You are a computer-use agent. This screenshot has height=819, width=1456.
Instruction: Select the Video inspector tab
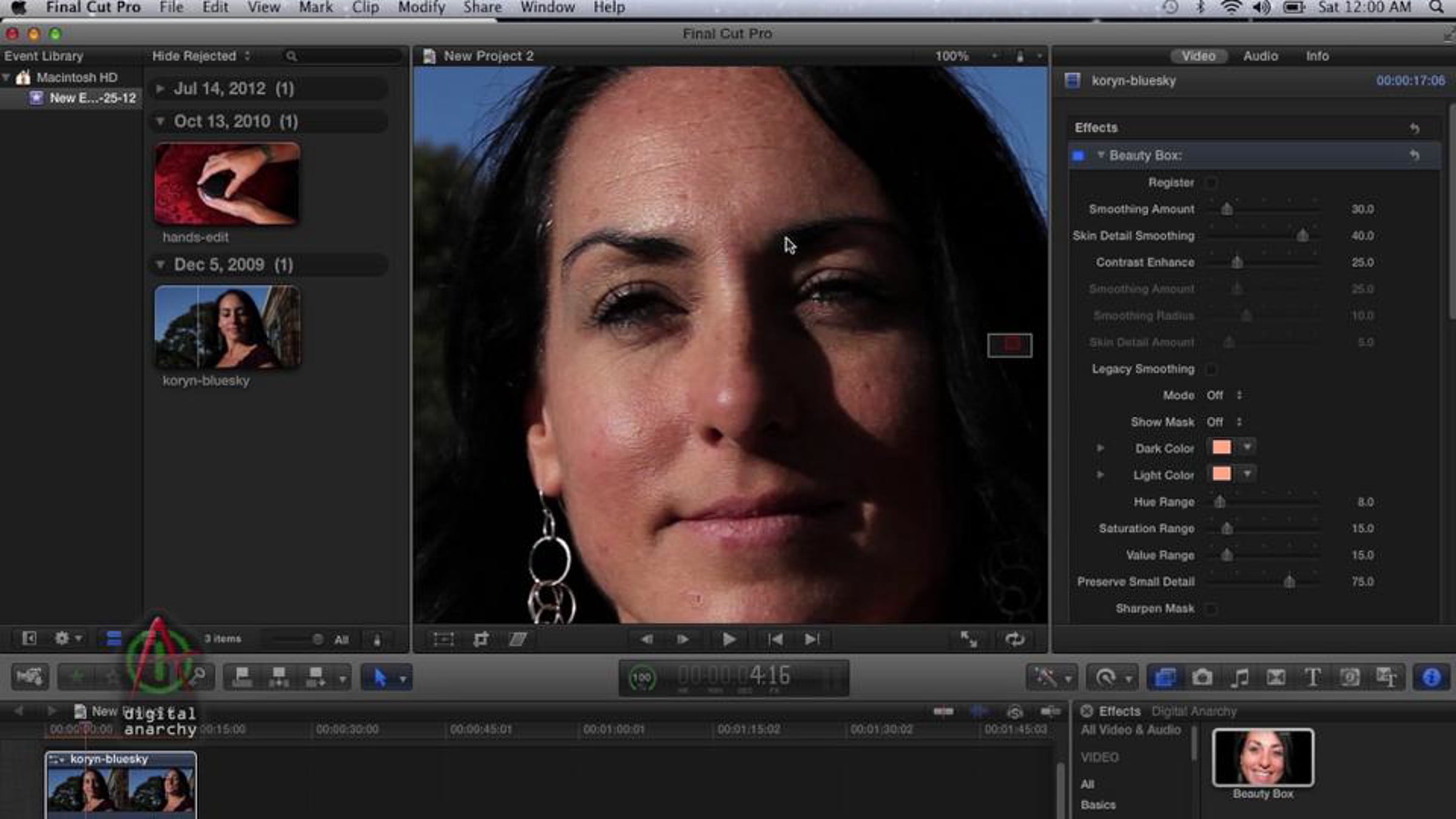[x=1198, y=56]
